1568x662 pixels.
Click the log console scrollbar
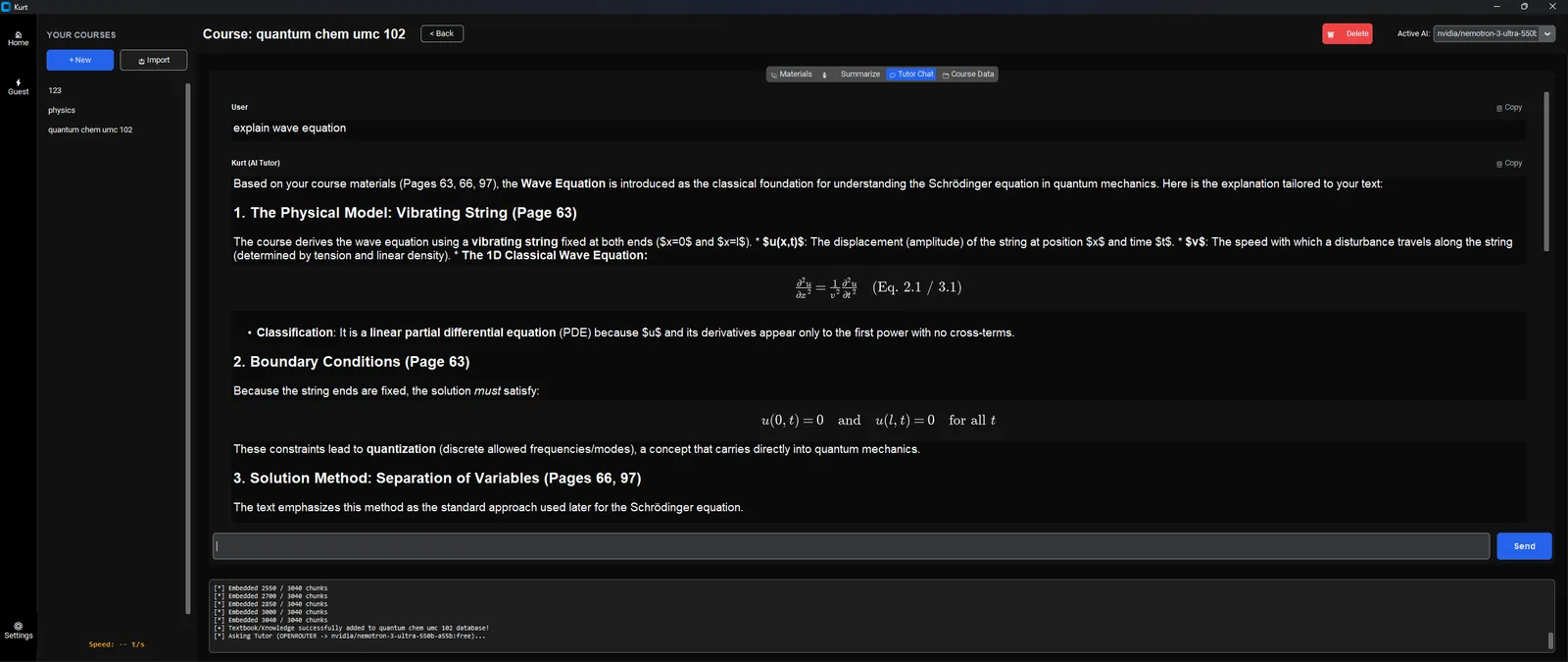tap(1550, 640)
